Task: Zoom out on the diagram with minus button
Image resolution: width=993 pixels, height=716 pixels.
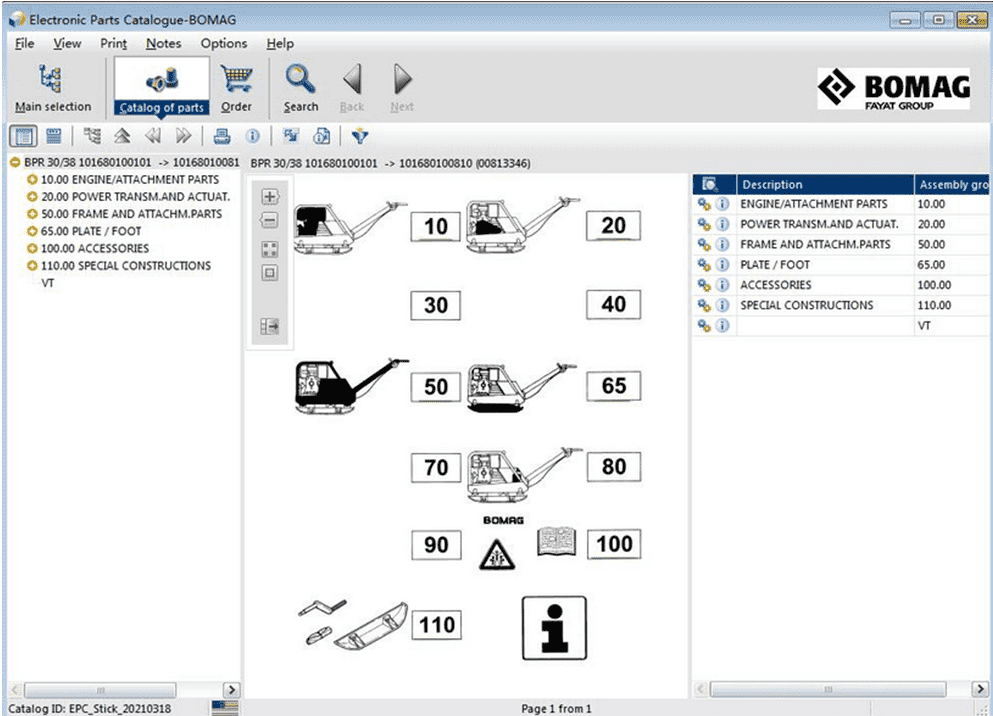Action: pyautogui.click(x=269, y=221)
